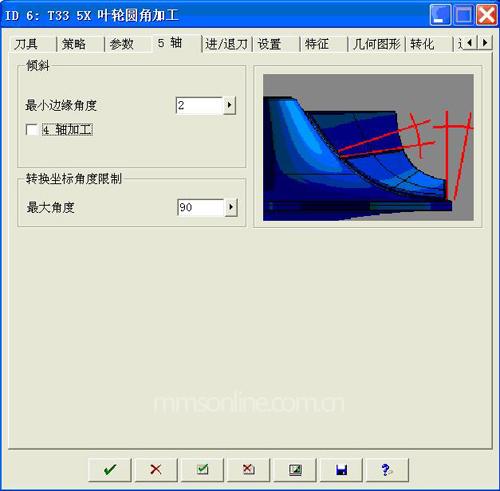Click the preview picture icon button
The image size is (500, 491).
point(295,470)
